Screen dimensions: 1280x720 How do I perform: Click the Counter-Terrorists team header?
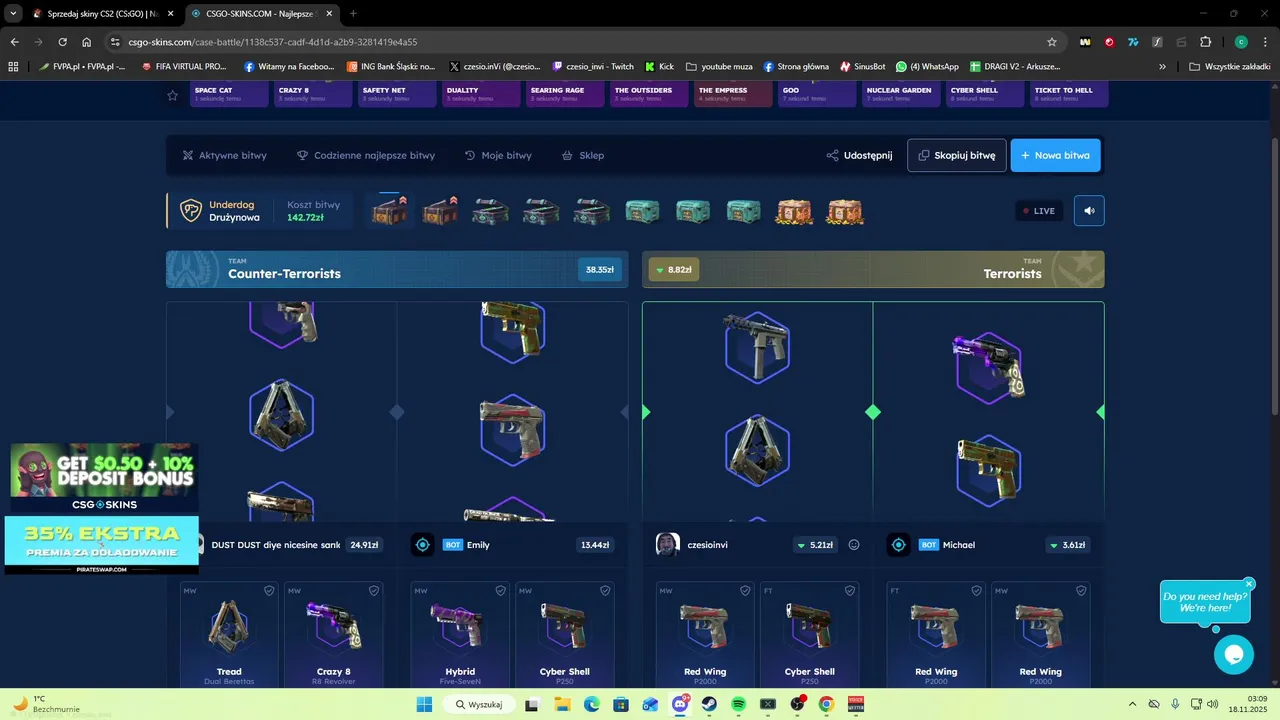tap(397, 269)
